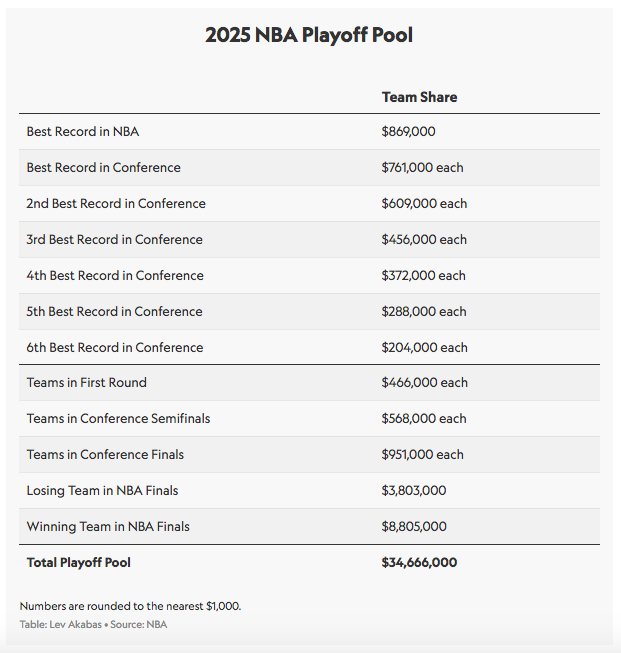Image resolution: width=621 pixels, height=653 pixels.
Task: Click 'Losing Team in NBA Finals' label
Action: click(103, 490)
